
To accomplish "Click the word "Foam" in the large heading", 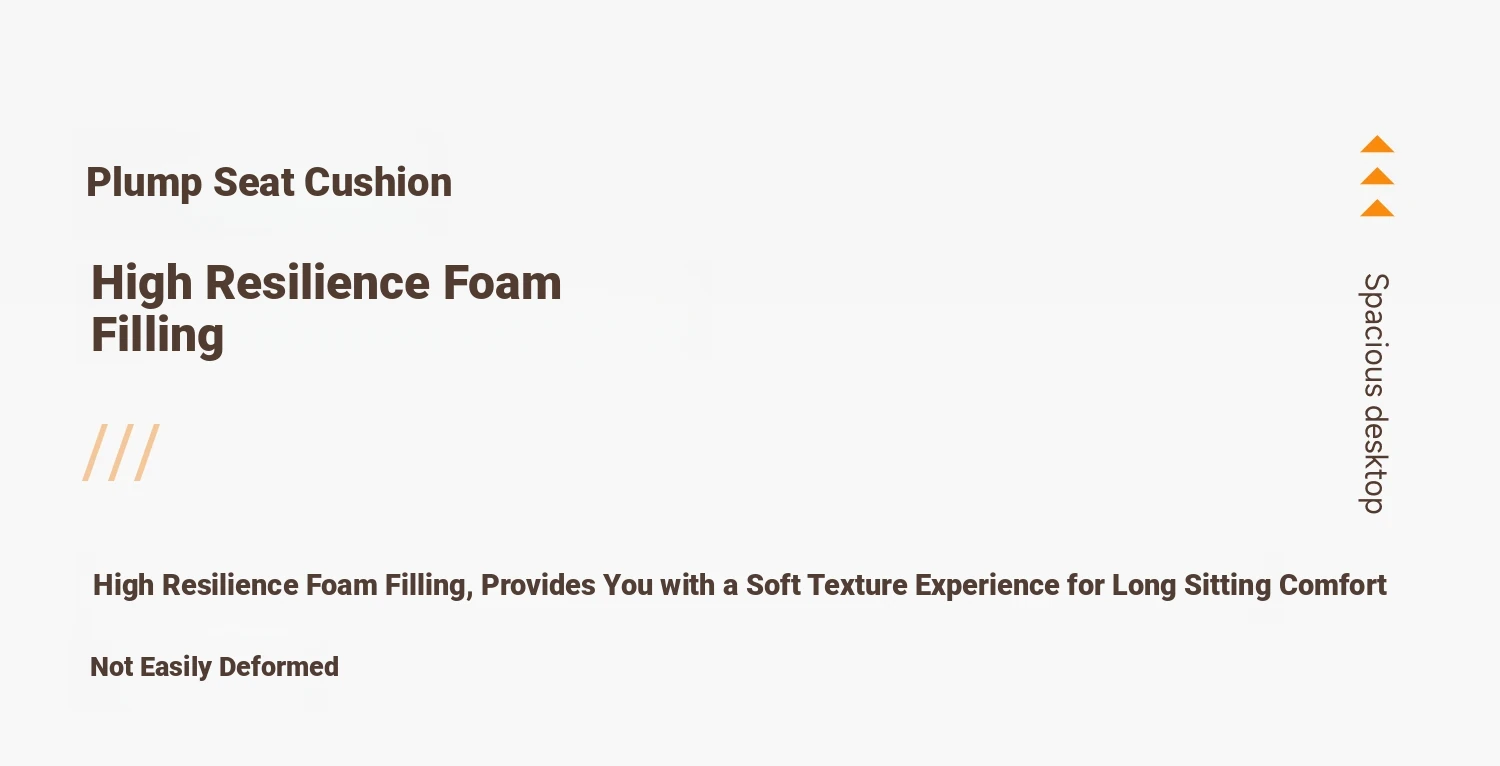I will coord(502,283).
